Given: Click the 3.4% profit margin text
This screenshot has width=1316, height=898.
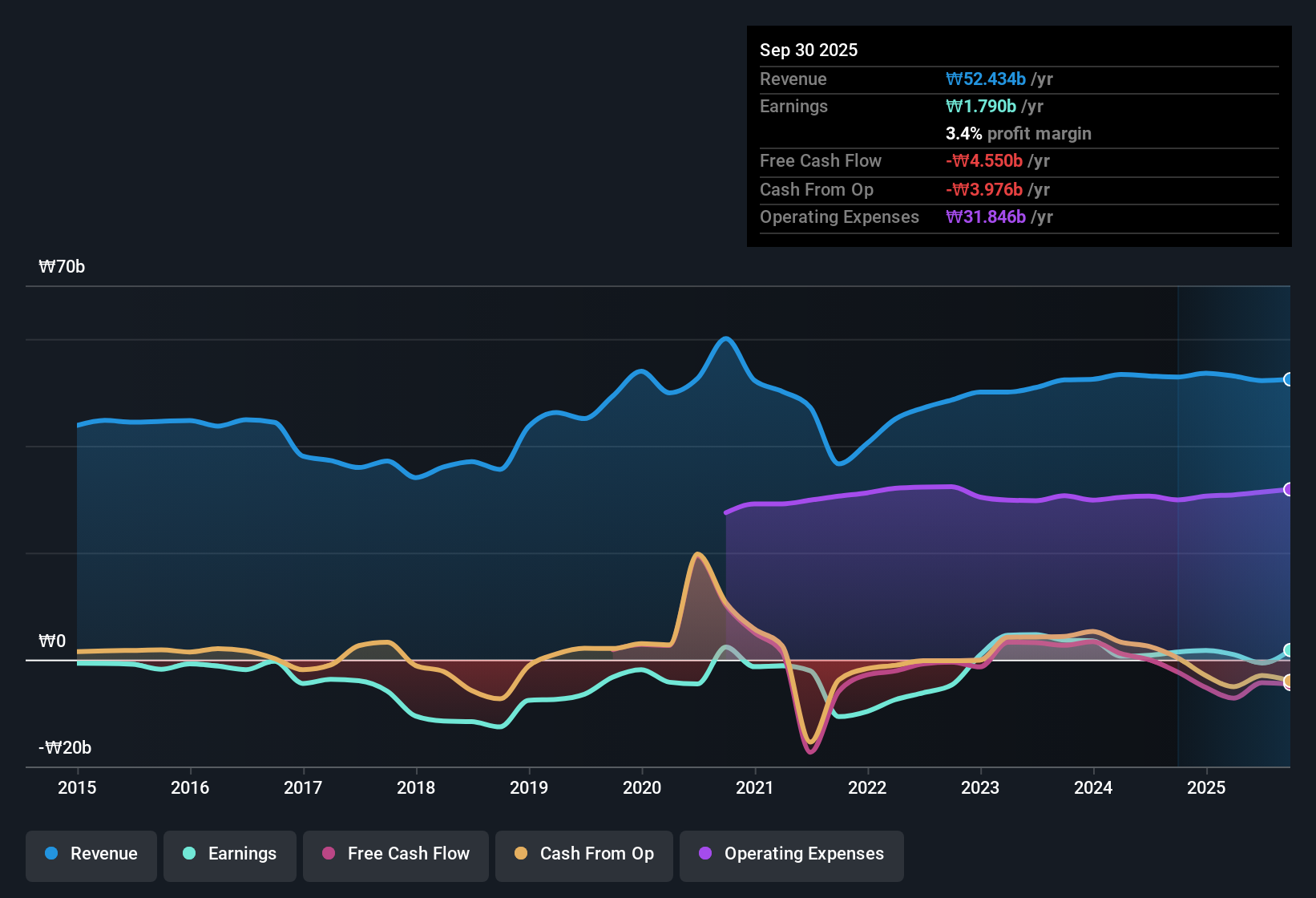Looking at the screenshot, I should [1018, 134].
